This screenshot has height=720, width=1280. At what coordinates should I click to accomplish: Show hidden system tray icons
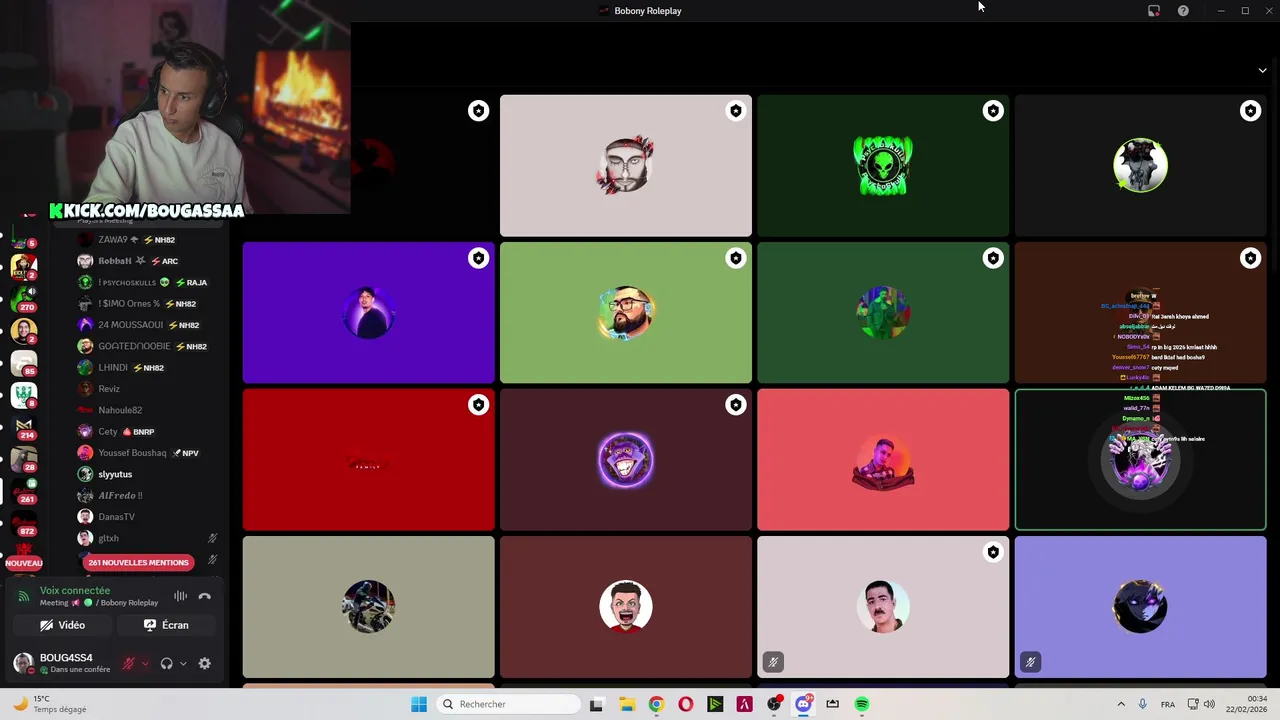[1121, 704]
